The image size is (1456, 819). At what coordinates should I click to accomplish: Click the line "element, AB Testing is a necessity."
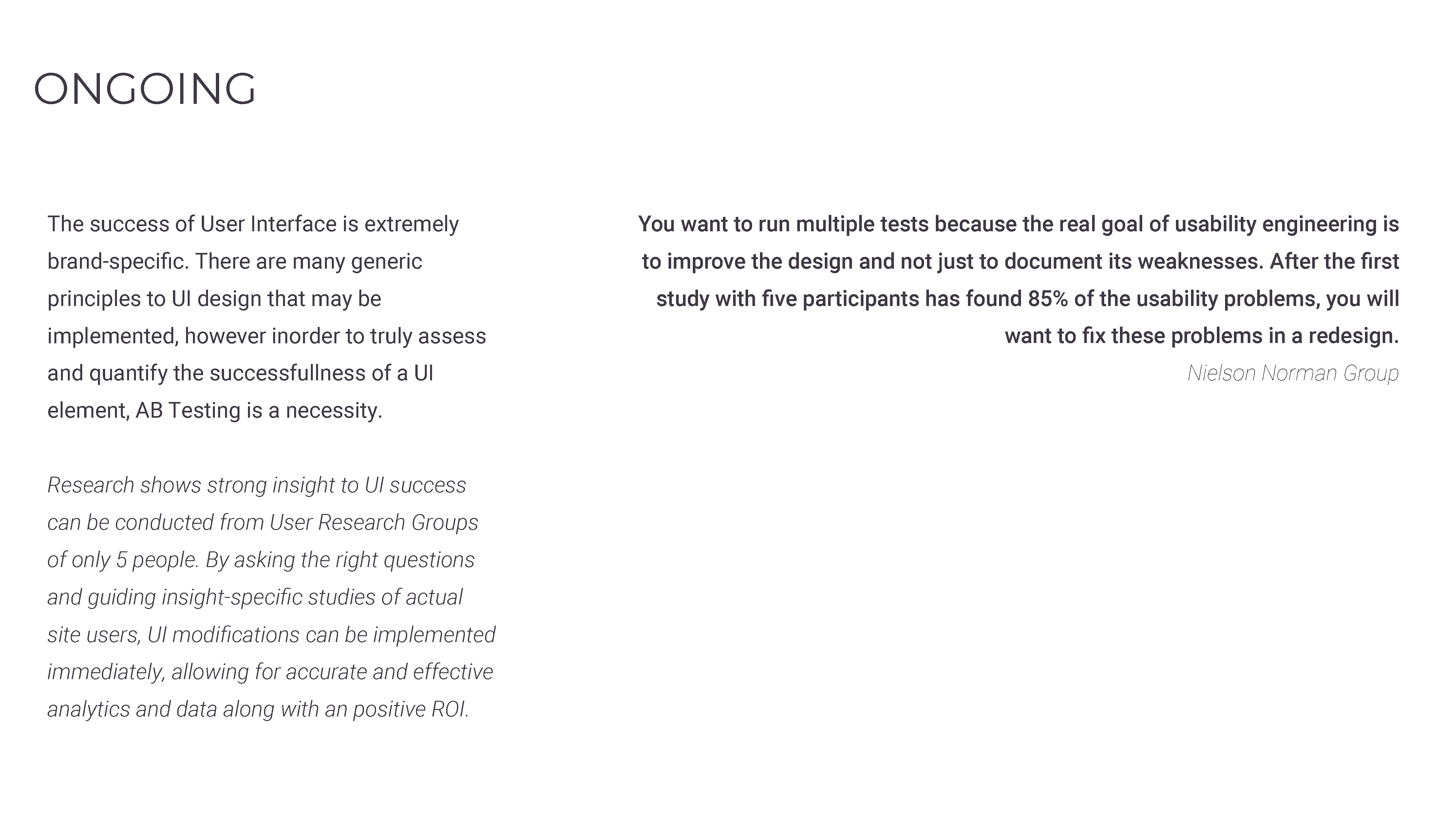pos(215,411)
